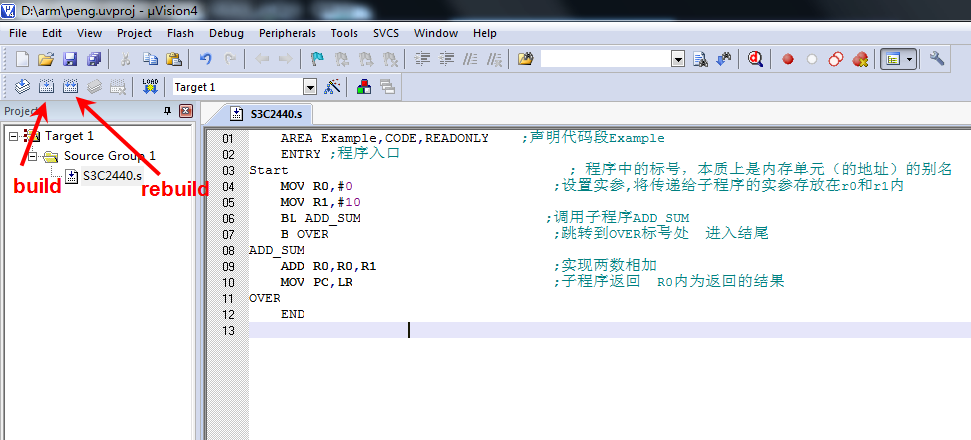
Task: Open Configuration with the wrench icon
Action: (937, 59)
